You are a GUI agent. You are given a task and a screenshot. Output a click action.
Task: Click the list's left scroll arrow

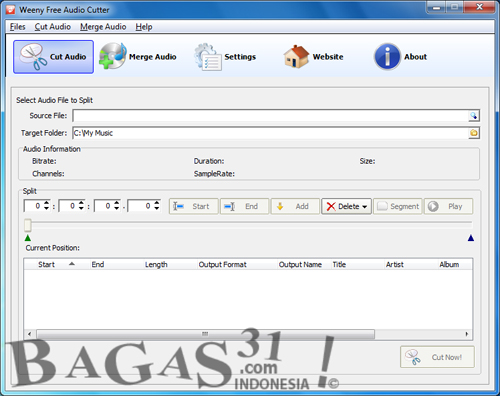tap(30, 334)
